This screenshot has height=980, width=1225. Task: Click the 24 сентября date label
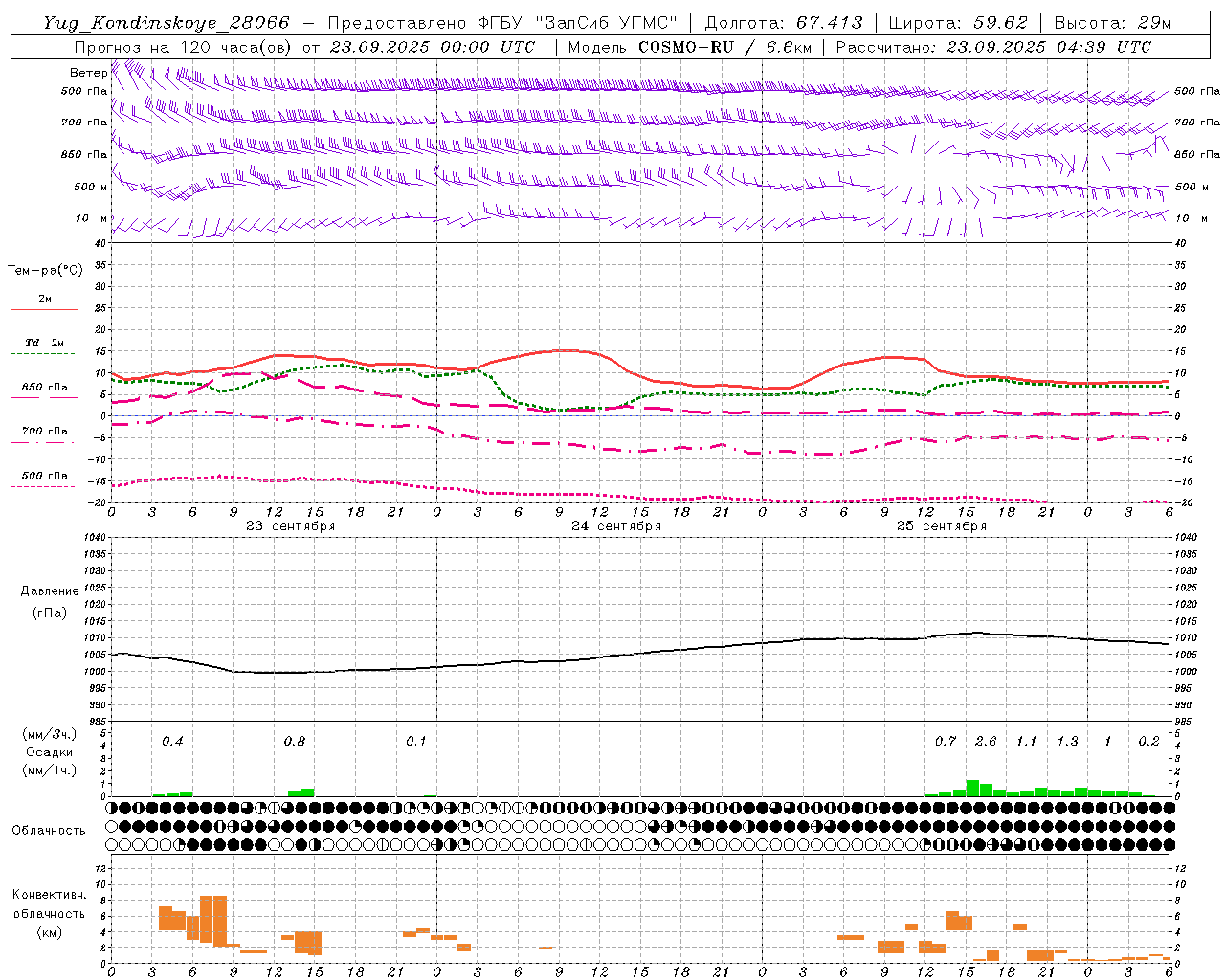[x=615, y=526]
